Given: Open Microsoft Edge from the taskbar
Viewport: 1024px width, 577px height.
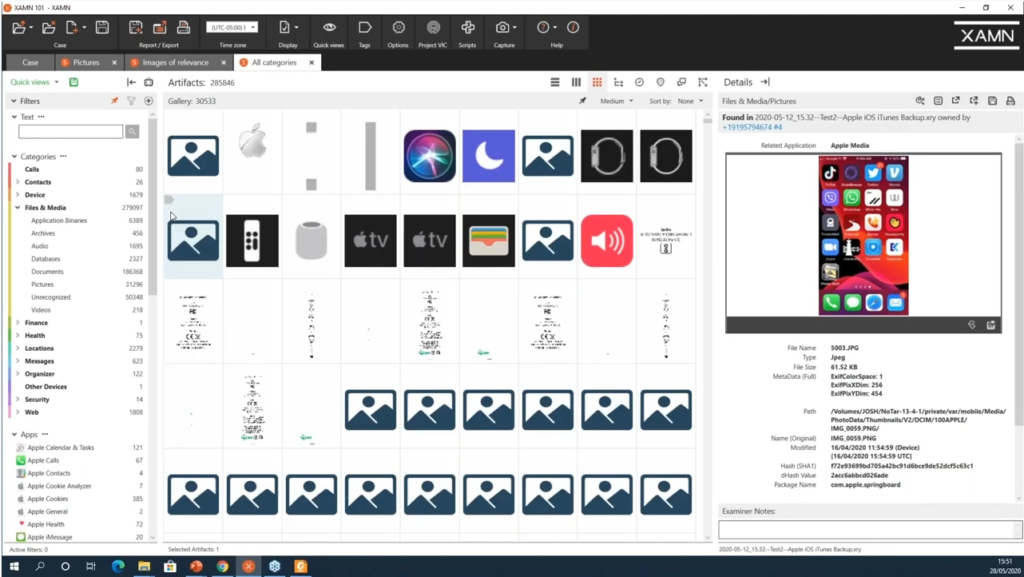Looking at the screenshot, I should click(x=118, y=566).
